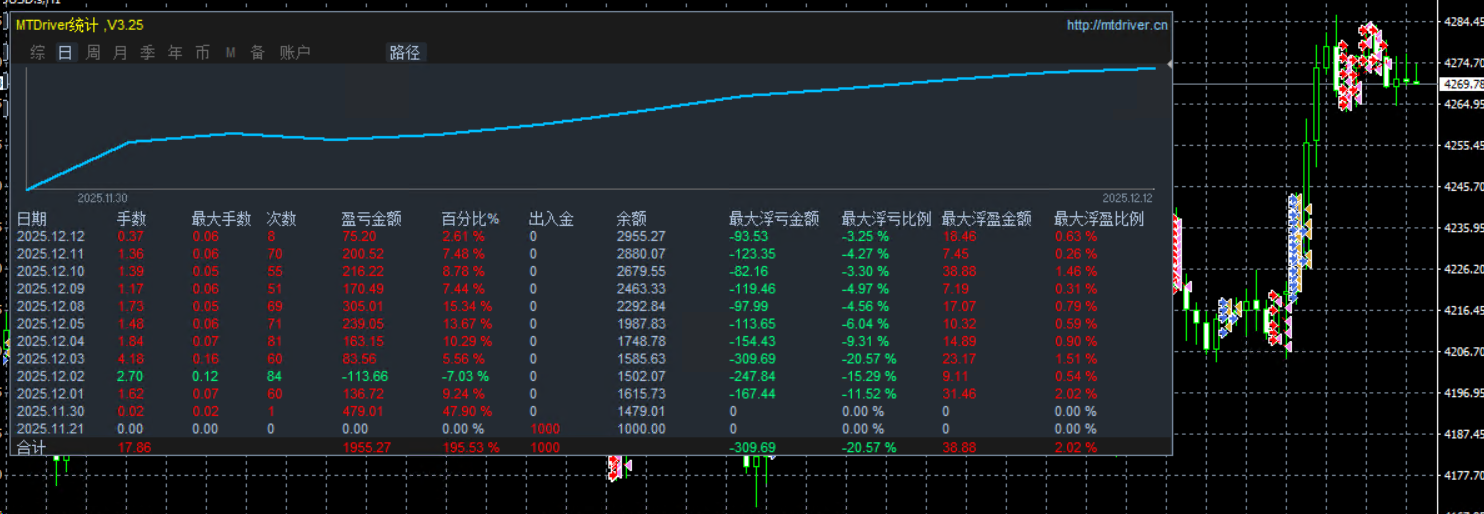Screen dimensions: 1484x514
Task: Open the http://mtdriver.cn link
Action: tap(1117, 25)
